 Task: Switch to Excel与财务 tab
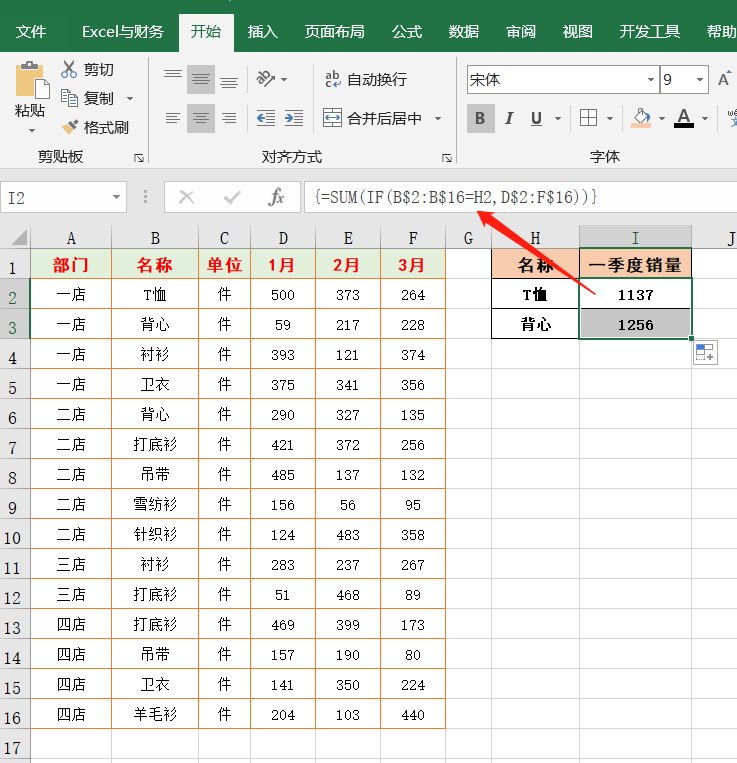(x=123, y=32)
